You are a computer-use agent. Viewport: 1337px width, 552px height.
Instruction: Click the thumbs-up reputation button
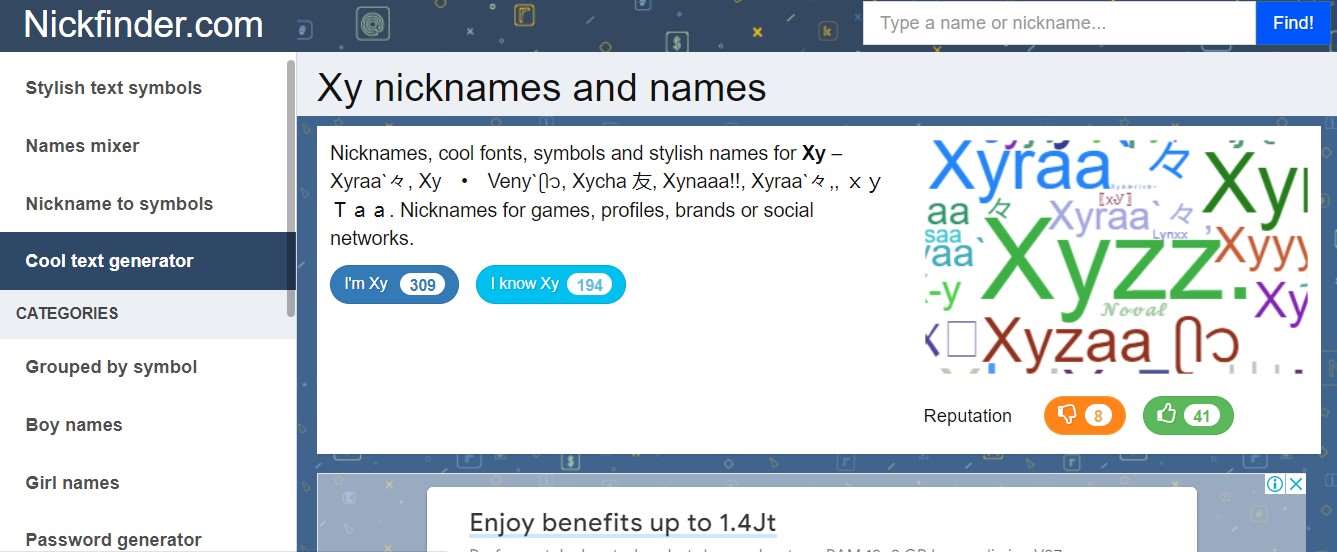pos(1188,415)
